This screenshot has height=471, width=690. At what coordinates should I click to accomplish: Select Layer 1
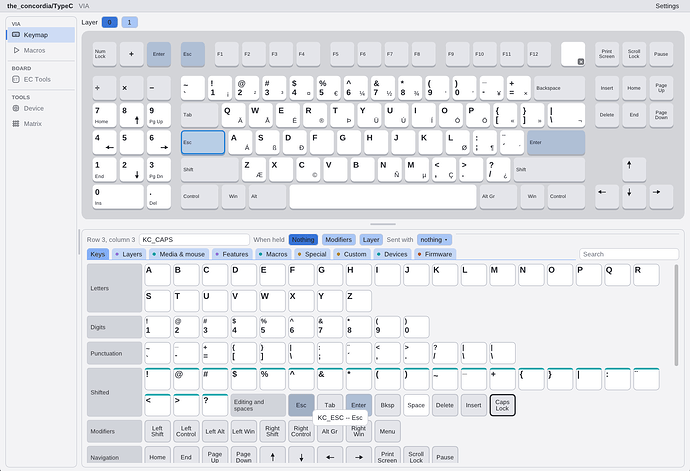click(x=129, y=22)
